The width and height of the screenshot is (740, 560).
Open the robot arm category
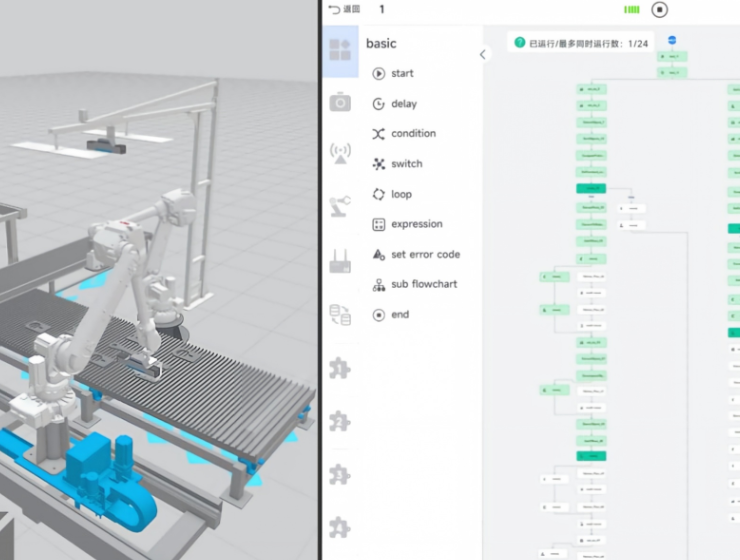[340, 206]
